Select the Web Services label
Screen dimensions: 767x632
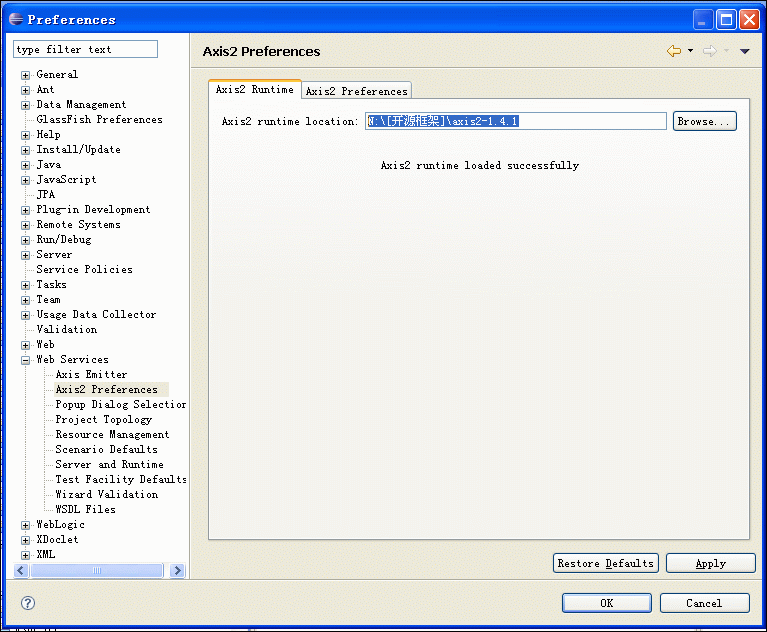click(72, 360)
